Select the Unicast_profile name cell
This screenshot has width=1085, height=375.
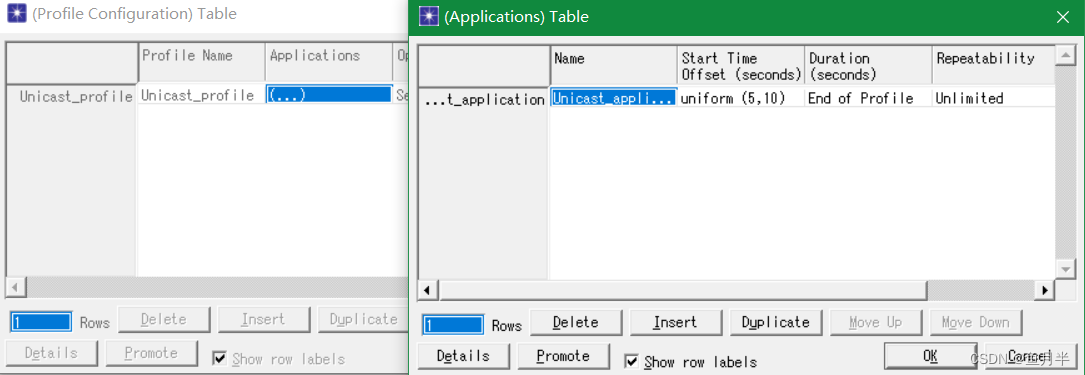(201, 95)
